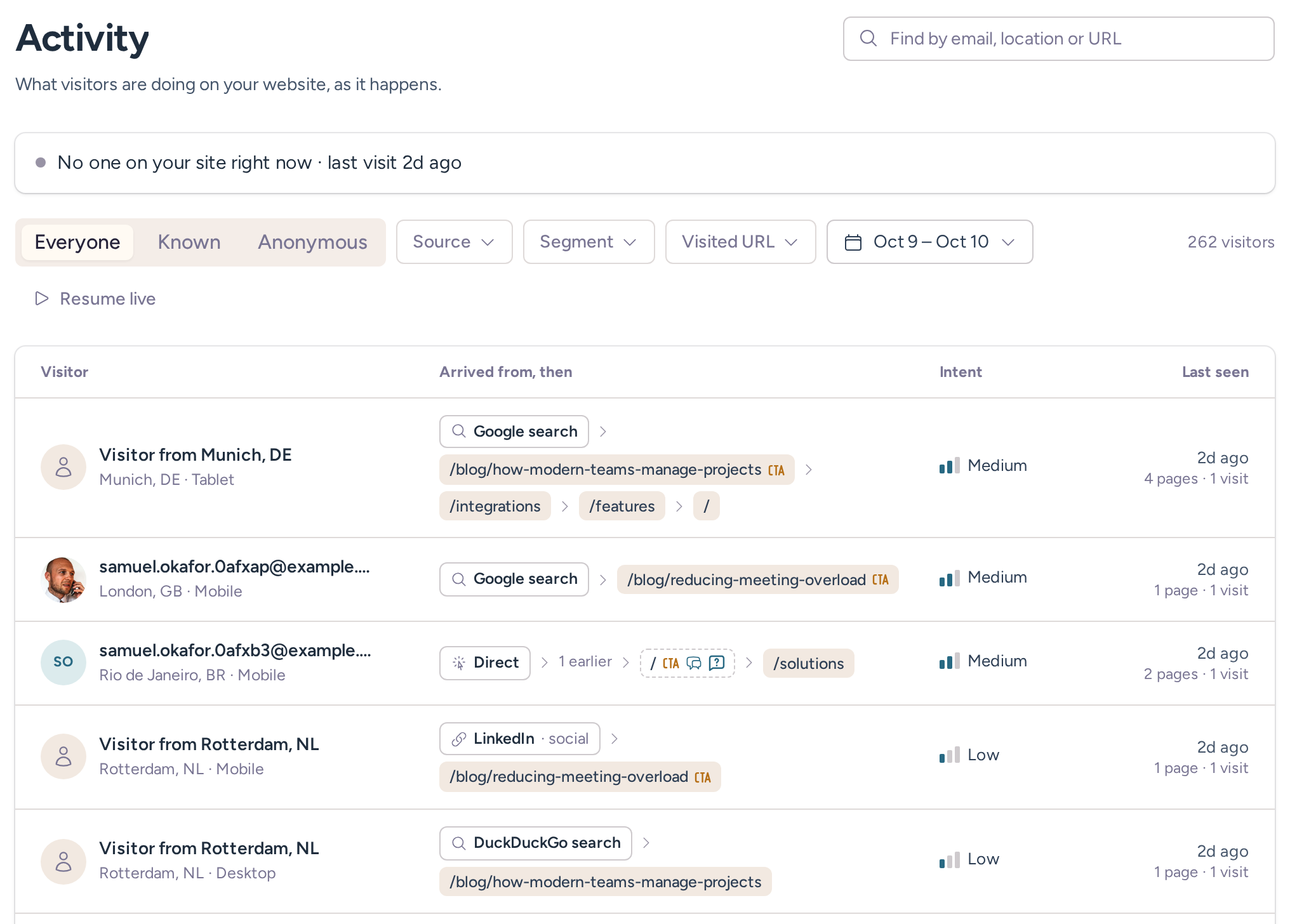Click the SO initials avatar

coord(63,663)
